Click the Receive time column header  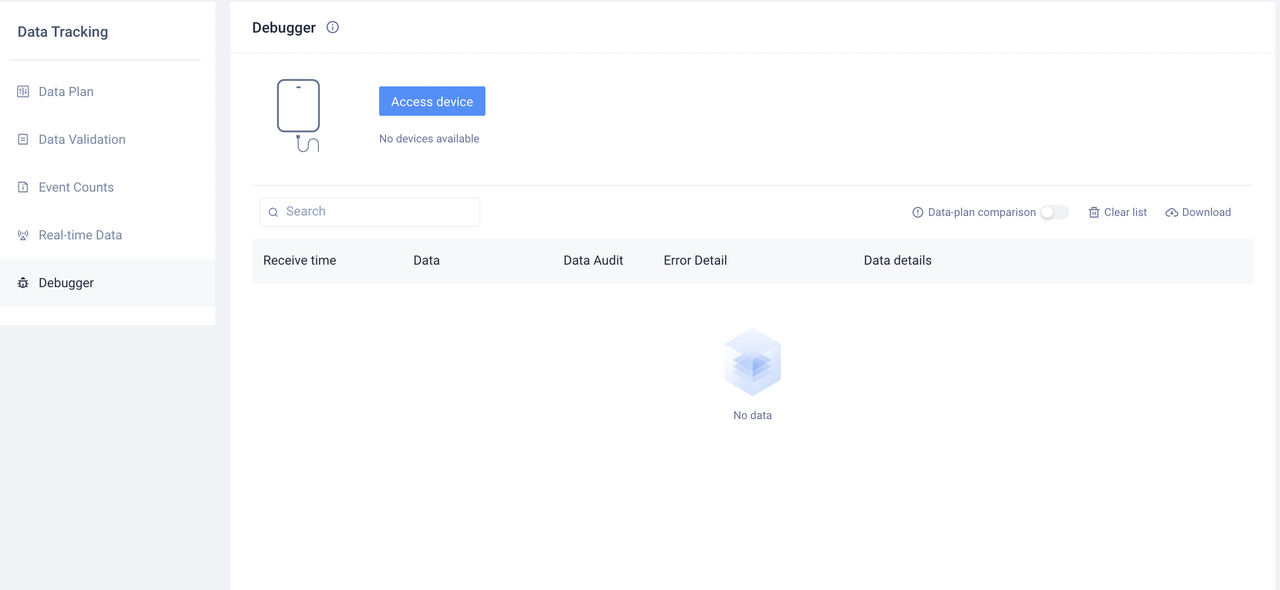coord(300,260)
